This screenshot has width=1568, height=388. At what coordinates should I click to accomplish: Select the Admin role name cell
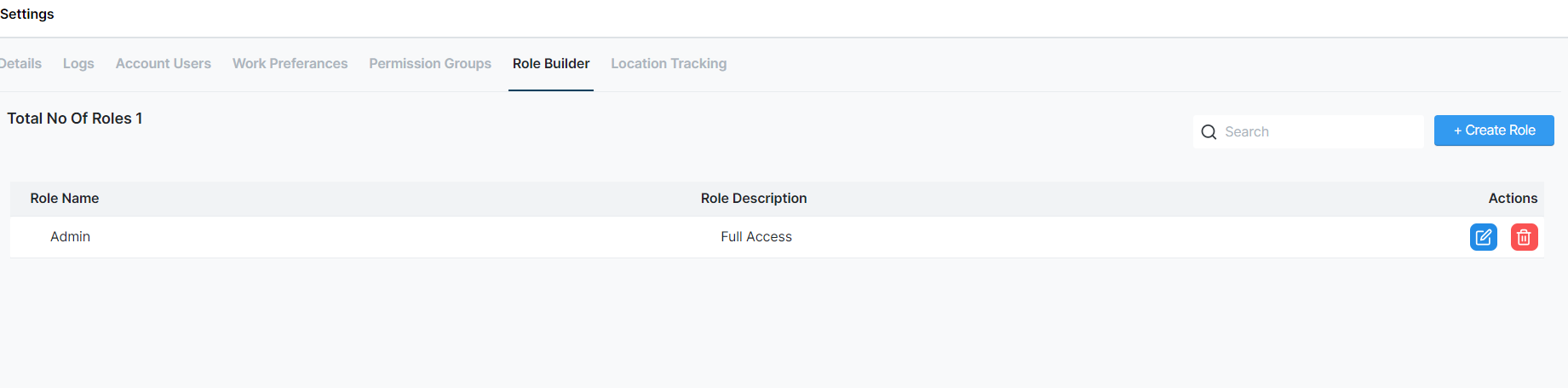(70, 237)
